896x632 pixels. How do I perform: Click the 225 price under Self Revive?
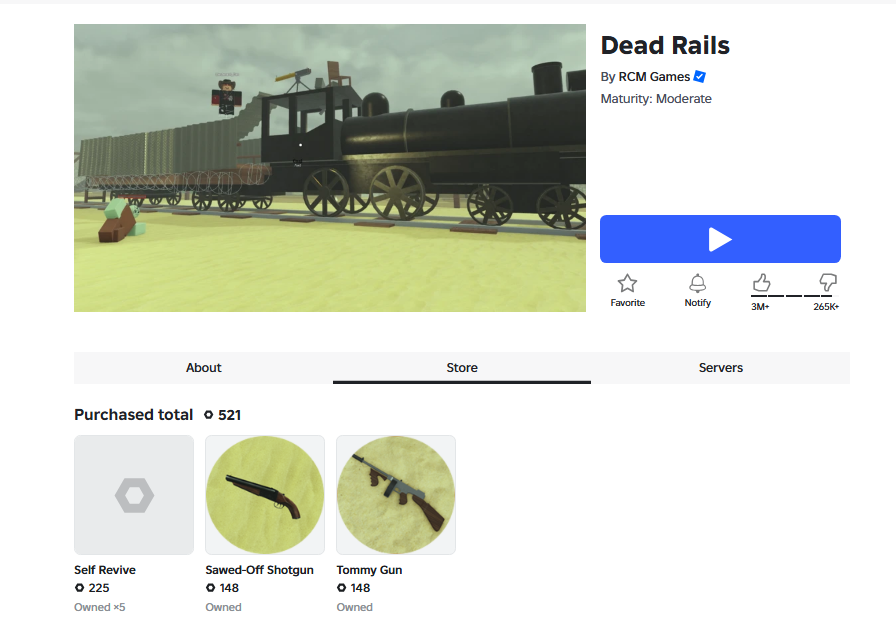click(x=99, y=587)
